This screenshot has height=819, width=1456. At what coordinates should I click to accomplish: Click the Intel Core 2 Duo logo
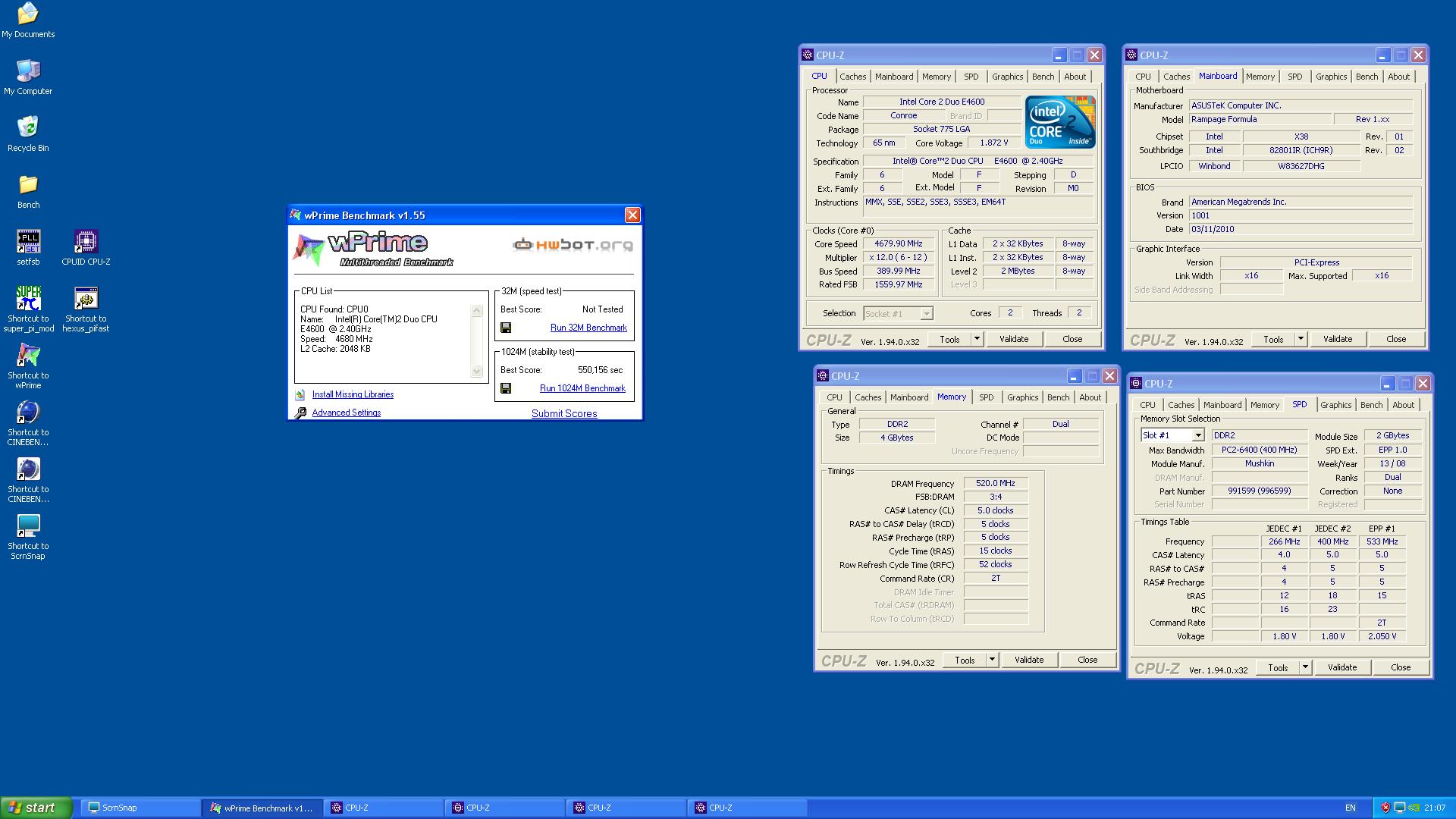pyautogui.click(x=1060, y=121)
